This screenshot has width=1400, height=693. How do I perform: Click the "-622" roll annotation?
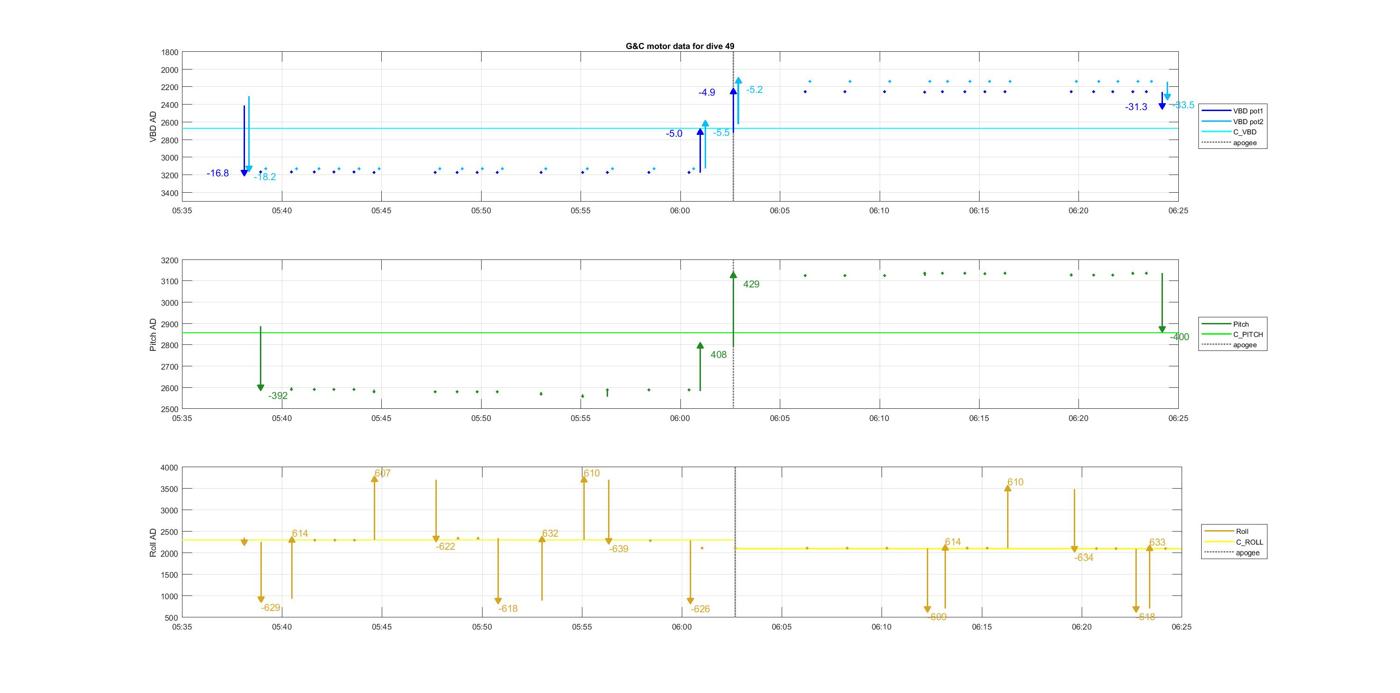[446, 546]
